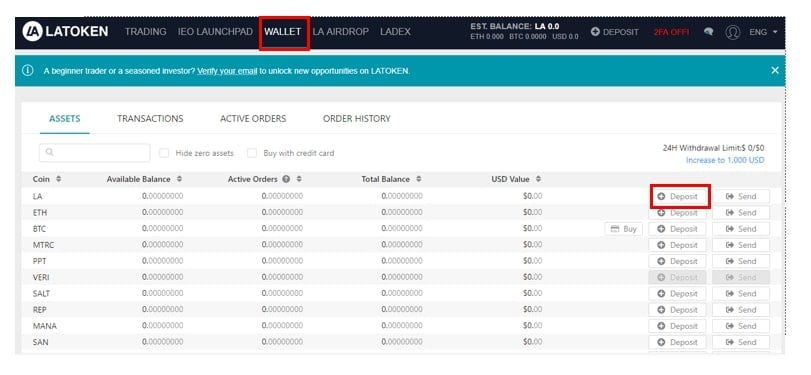Click Deposit for BTC coin
811x375 pixels.
(x=677, y=229)
